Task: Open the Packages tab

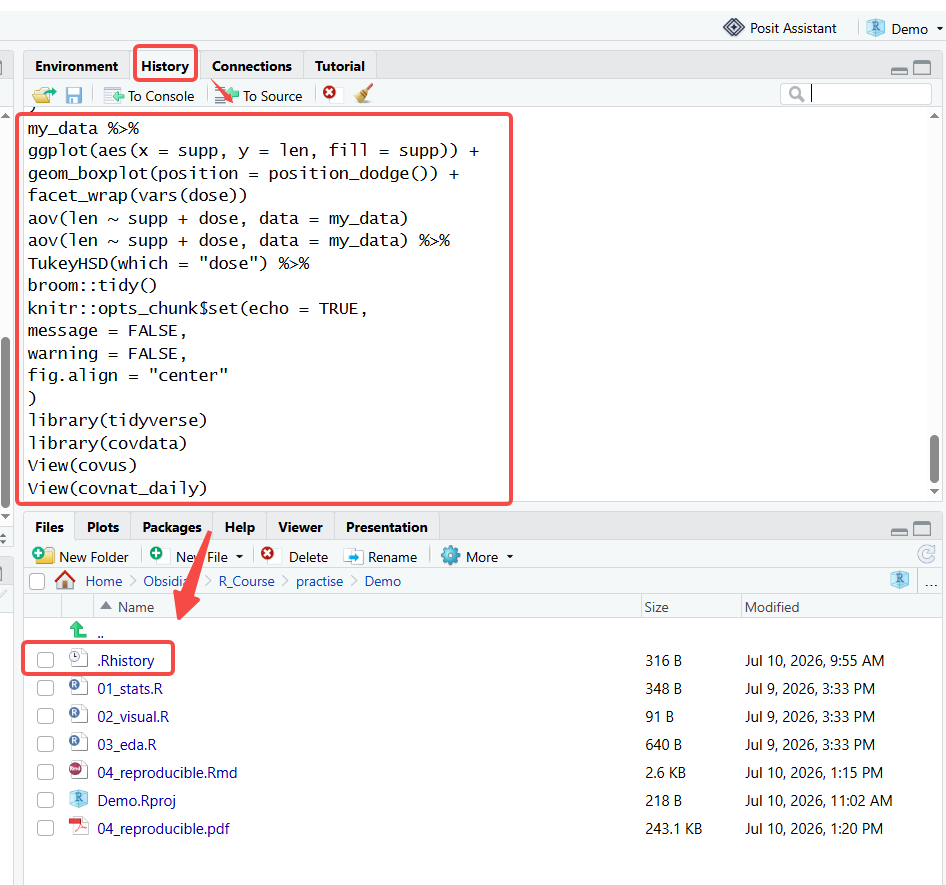Action: [x=172, y=527]
